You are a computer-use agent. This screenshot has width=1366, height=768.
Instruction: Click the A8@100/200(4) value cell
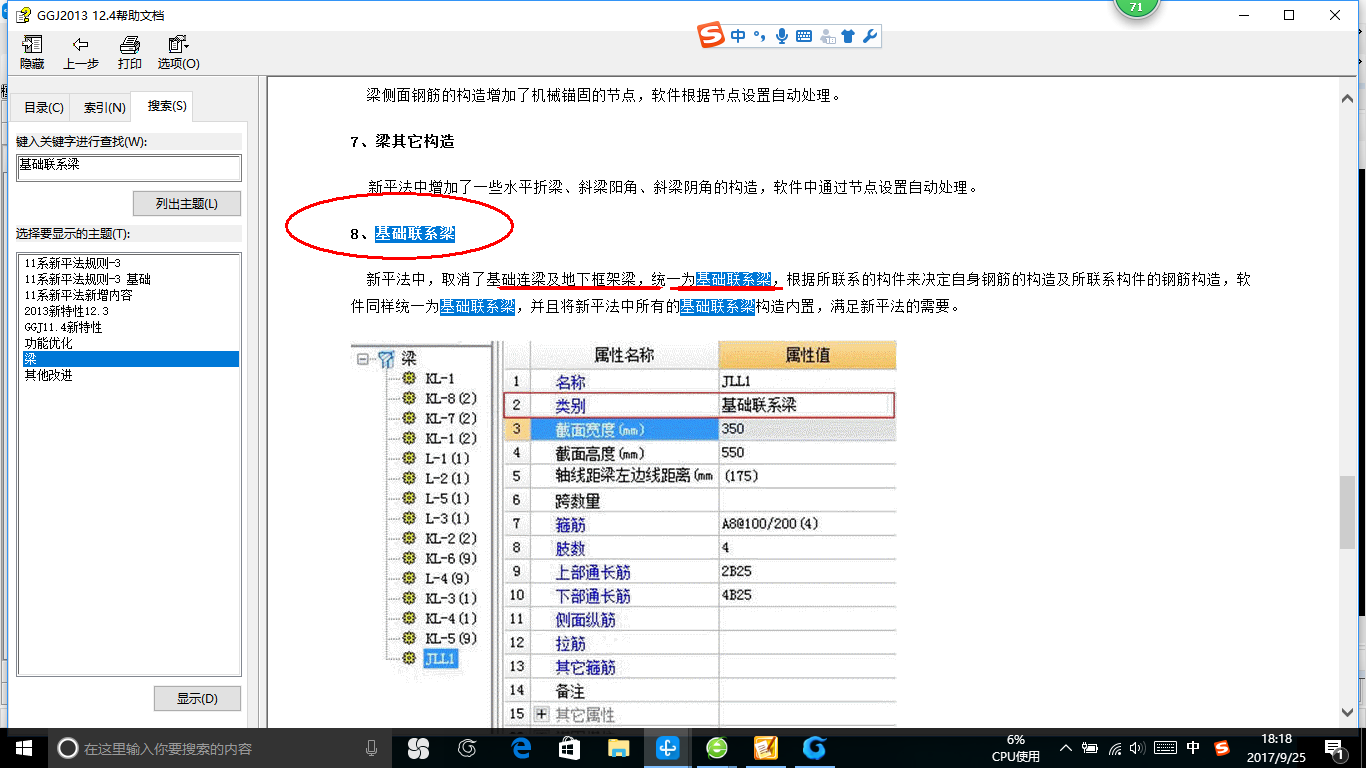coord(807,524)
